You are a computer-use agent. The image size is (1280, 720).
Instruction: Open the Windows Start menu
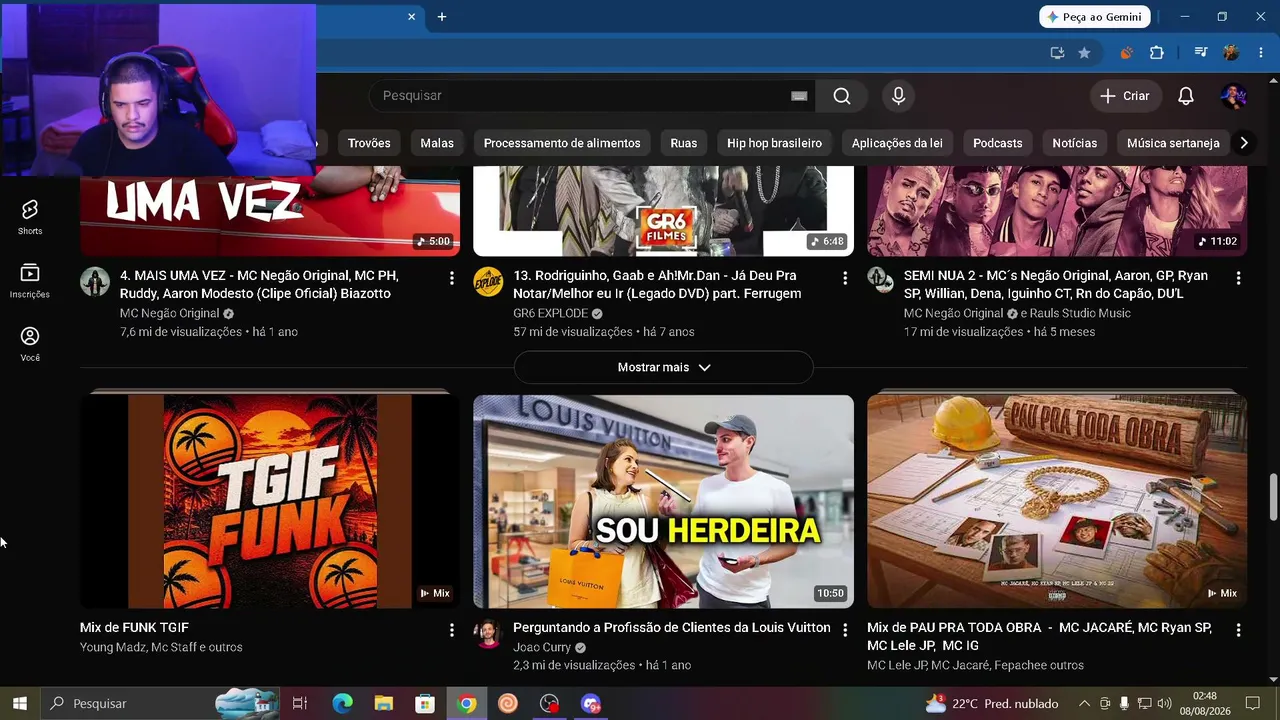tap(20, 704)
